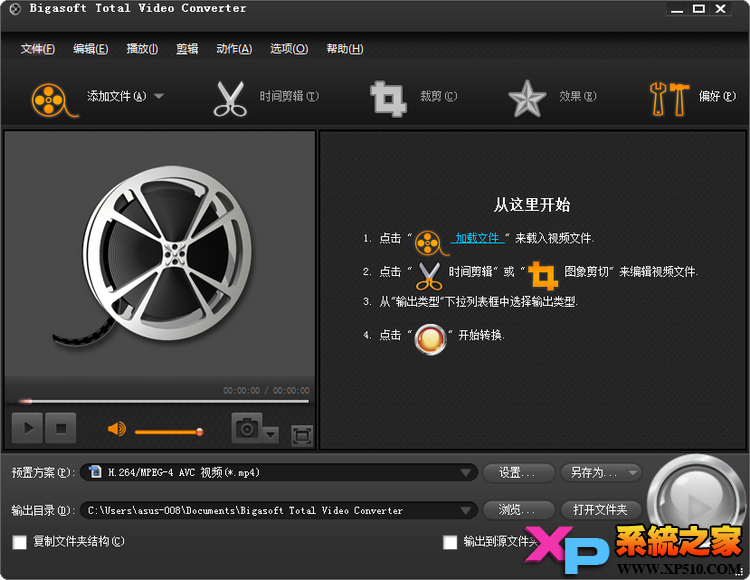Screen dimensions: 750x580
Task: Click the Play button in preview
Action: tap(28, 428)
